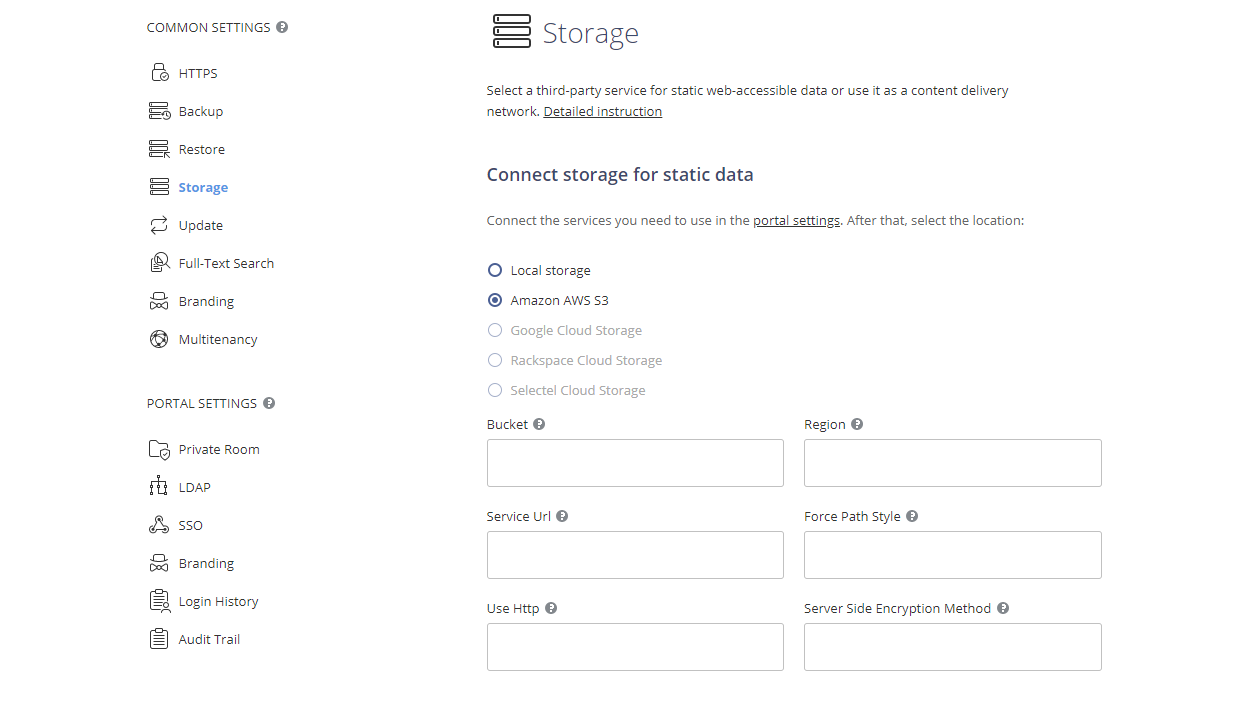The width and height of the screenshot is (1240, 708).
Task: Select the Local storage radio button
Action: pyautogui.click(x=495, y=269)
